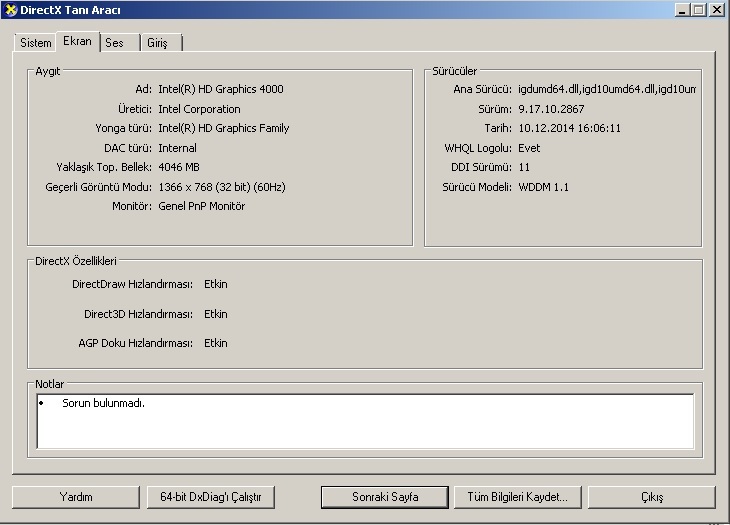Click the 'Ana Sürücü:' label
The width and height of the screenshot is (730, 525).
(482, 89)
